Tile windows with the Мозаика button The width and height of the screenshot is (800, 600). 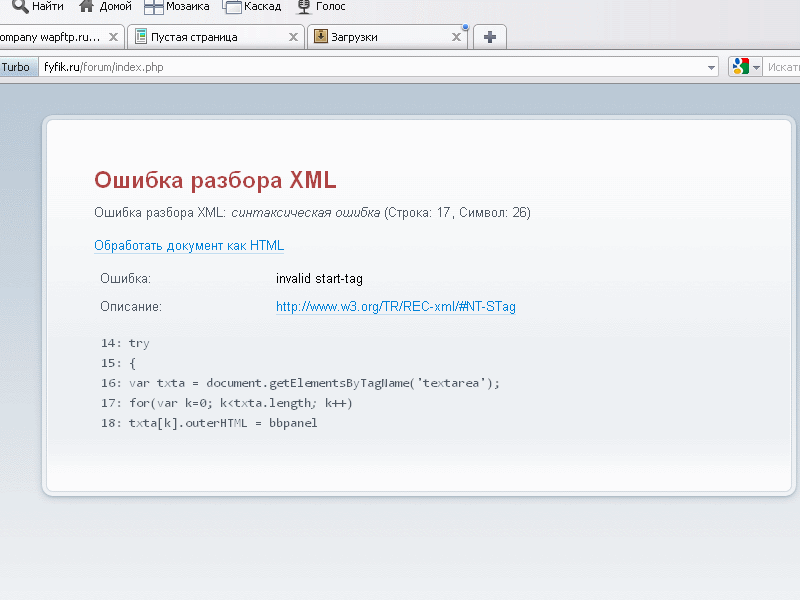click(x=154, y=7)
